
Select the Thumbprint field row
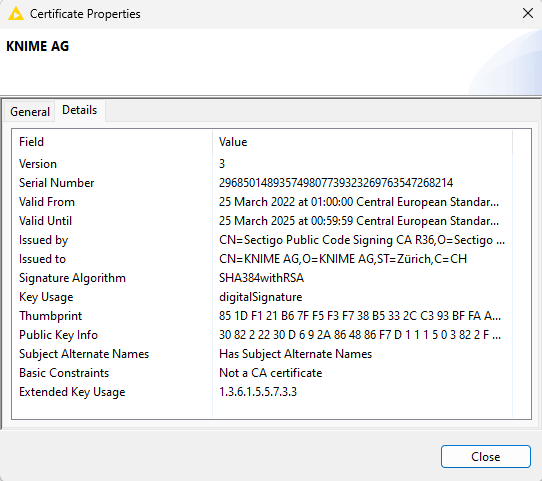tap(262, 316)
